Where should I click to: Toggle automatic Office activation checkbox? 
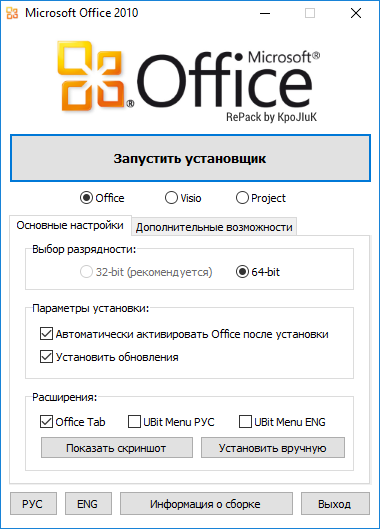click(x=46, y=334)
